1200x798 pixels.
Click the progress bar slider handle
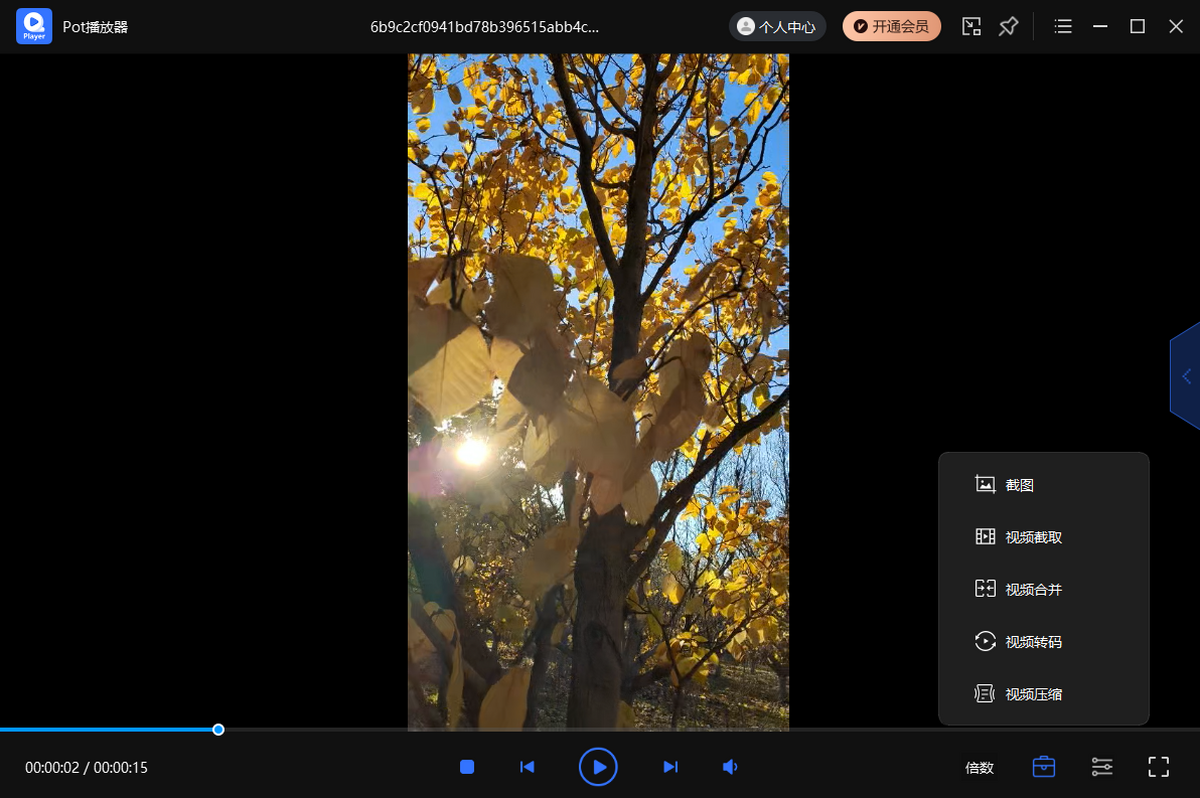[x=218, y=730]
